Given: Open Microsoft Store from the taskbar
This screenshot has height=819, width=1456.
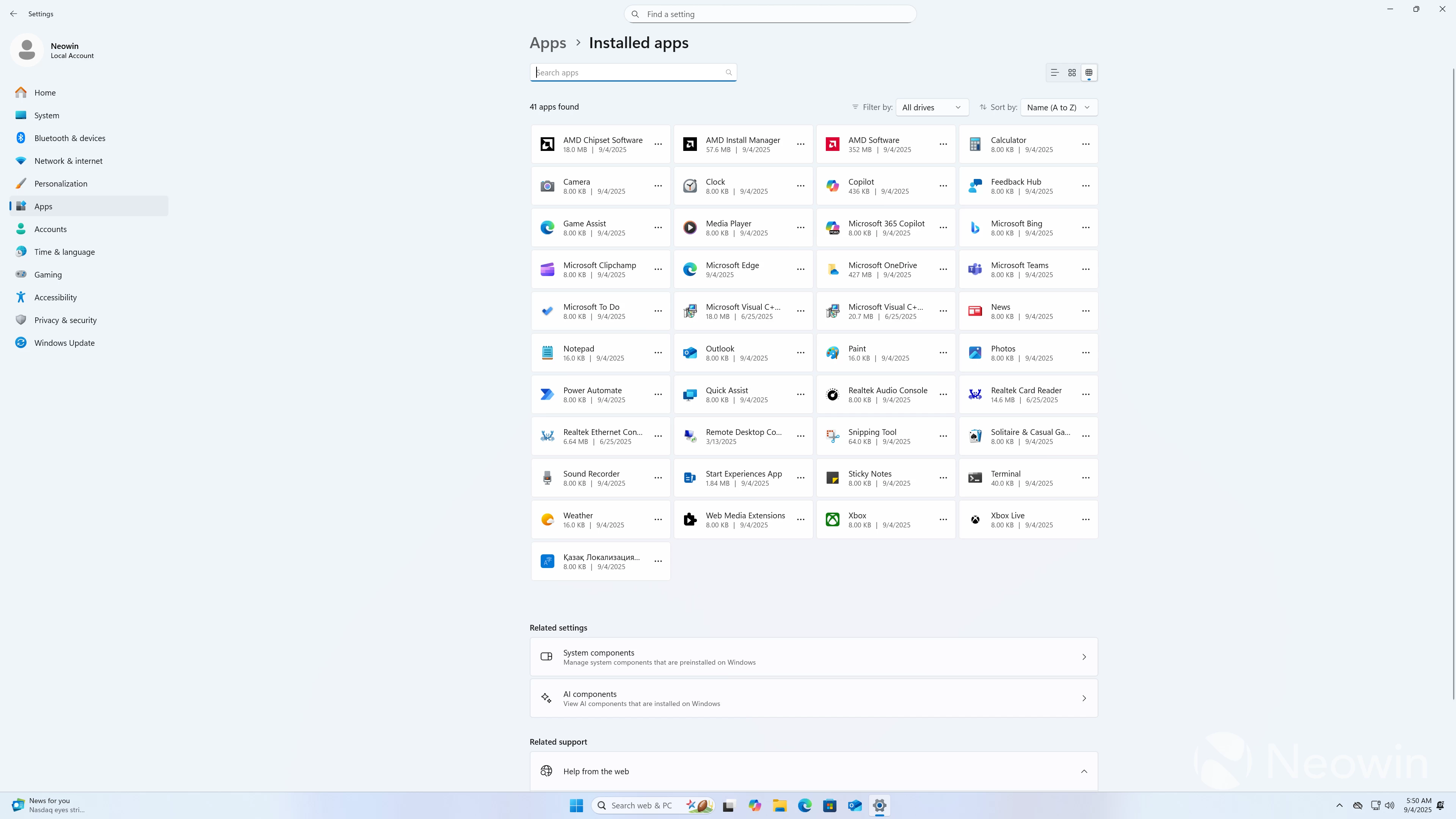Looking at the screenshot, I should point(829,805).
